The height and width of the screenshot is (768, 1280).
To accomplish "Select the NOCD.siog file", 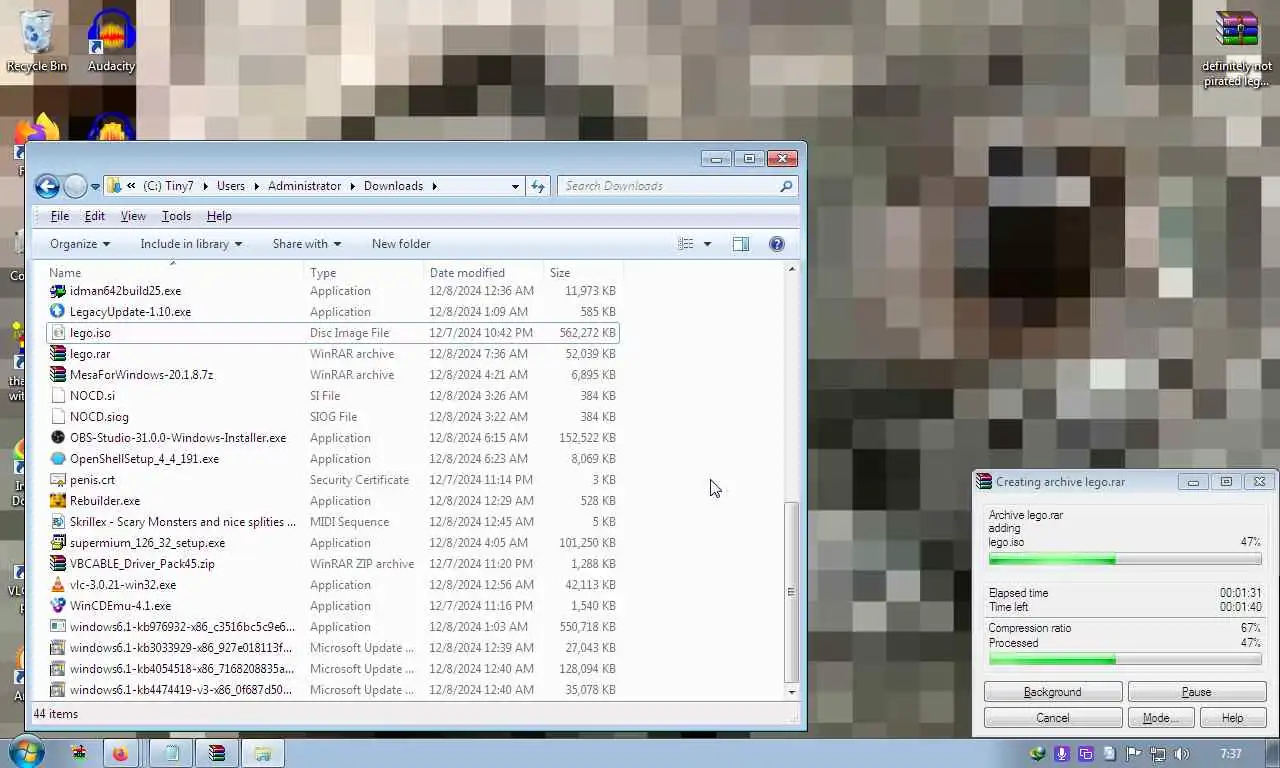I will pos(333,417).
